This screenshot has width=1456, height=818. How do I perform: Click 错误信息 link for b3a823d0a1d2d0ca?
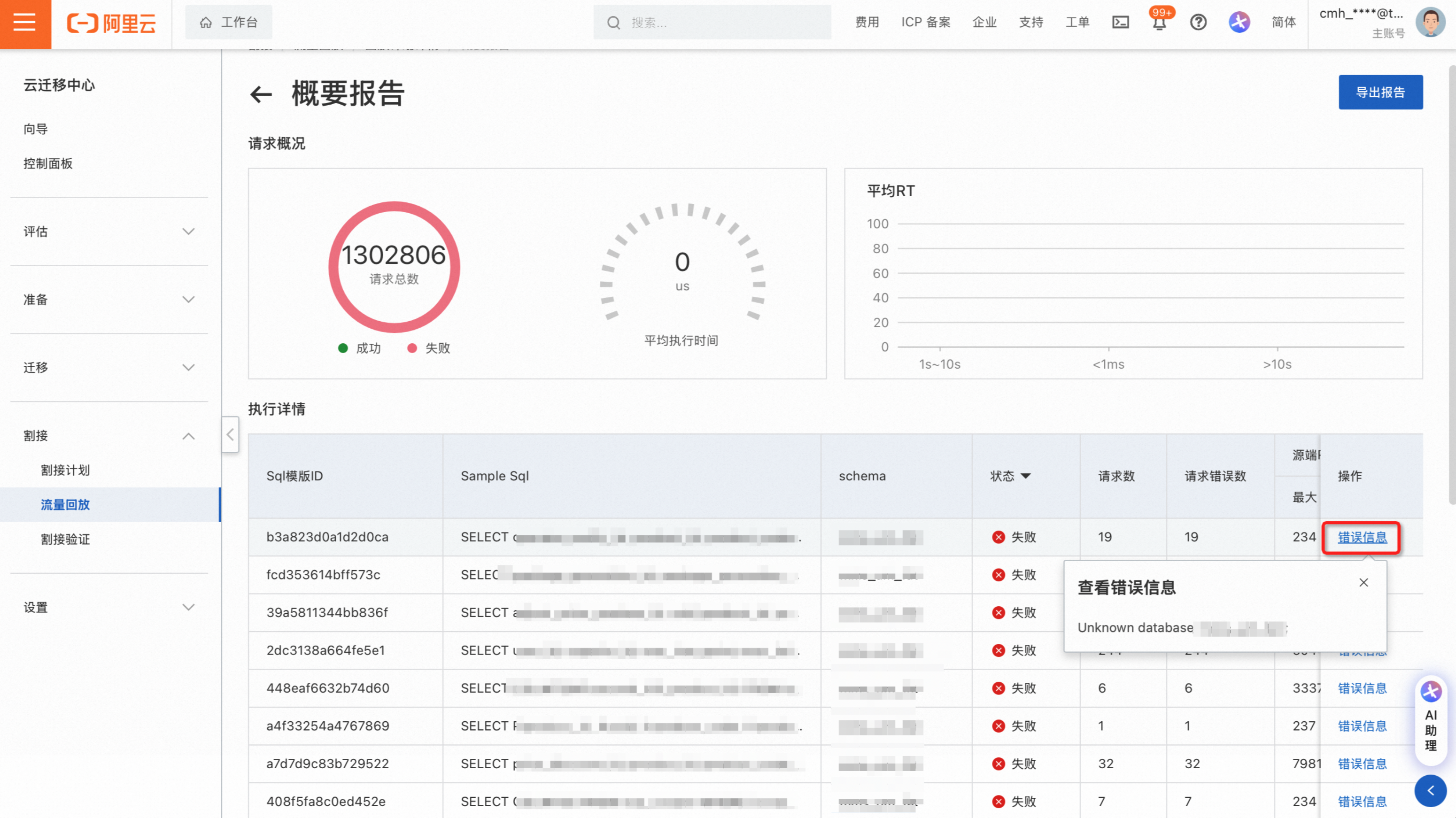coord(1362,537)
